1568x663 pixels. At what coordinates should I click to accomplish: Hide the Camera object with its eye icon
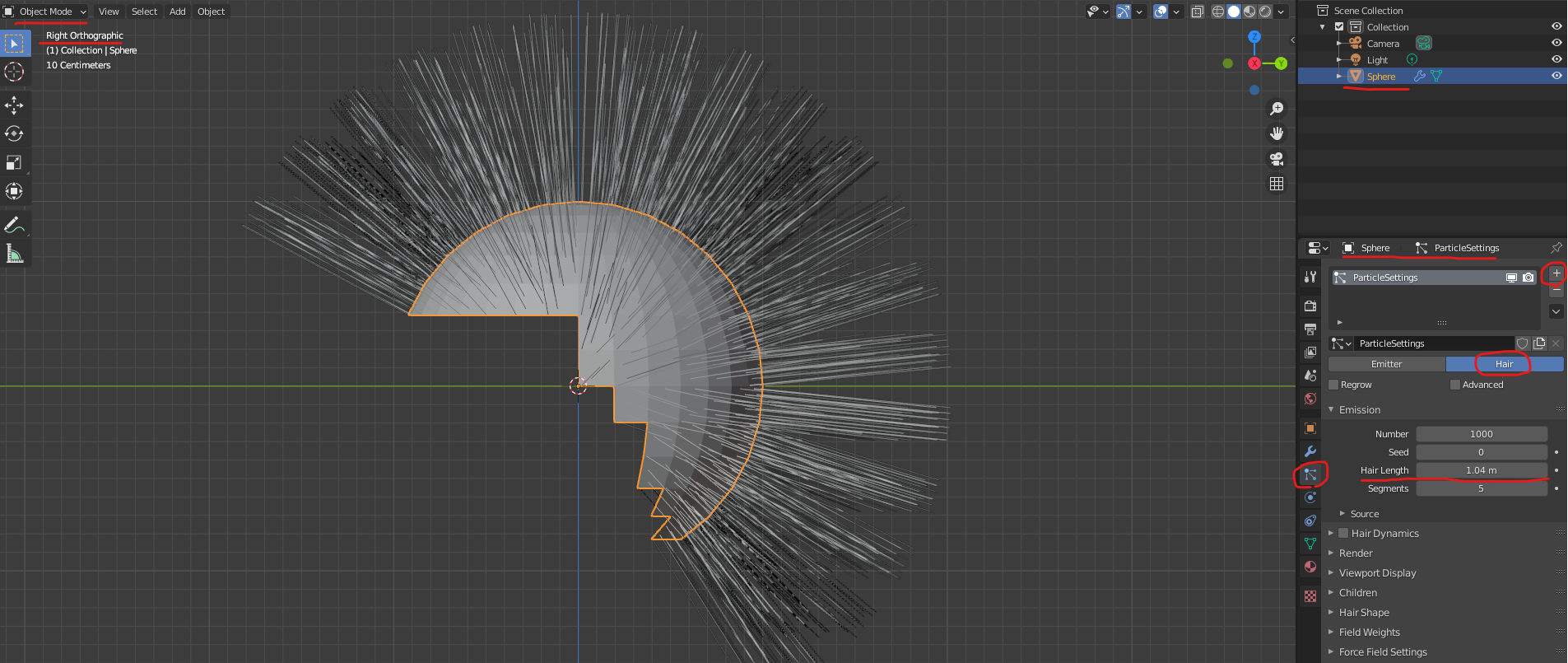tap(1556, 43)
